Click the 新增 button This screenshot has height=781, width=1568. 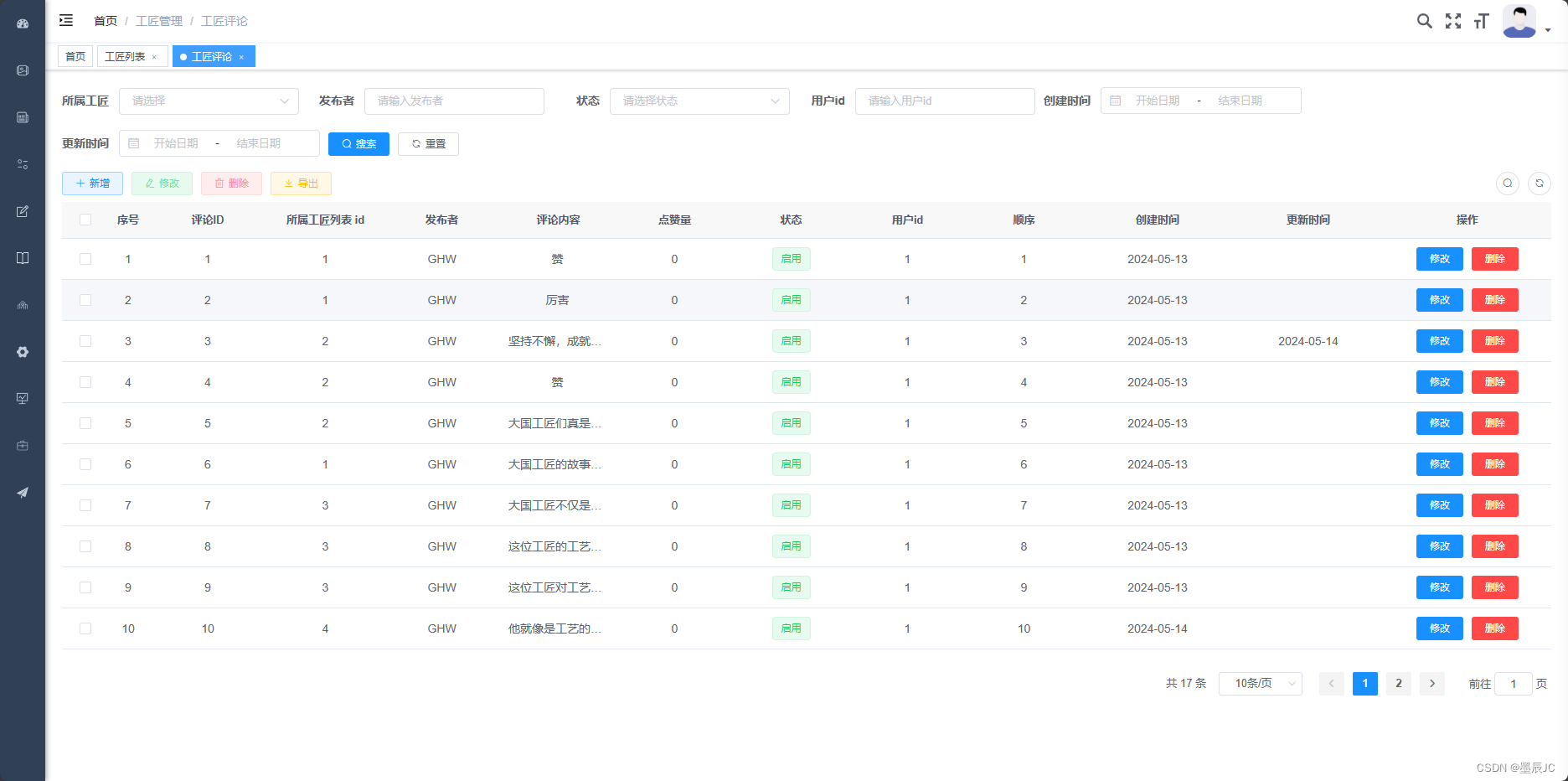[x=92, y=184]
